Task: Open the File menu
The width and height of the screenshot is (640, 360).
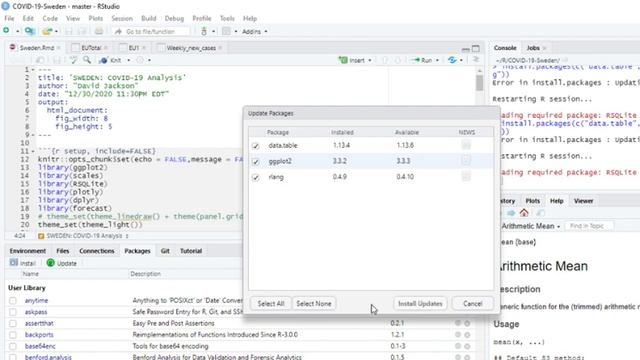Action: (9, 18)
